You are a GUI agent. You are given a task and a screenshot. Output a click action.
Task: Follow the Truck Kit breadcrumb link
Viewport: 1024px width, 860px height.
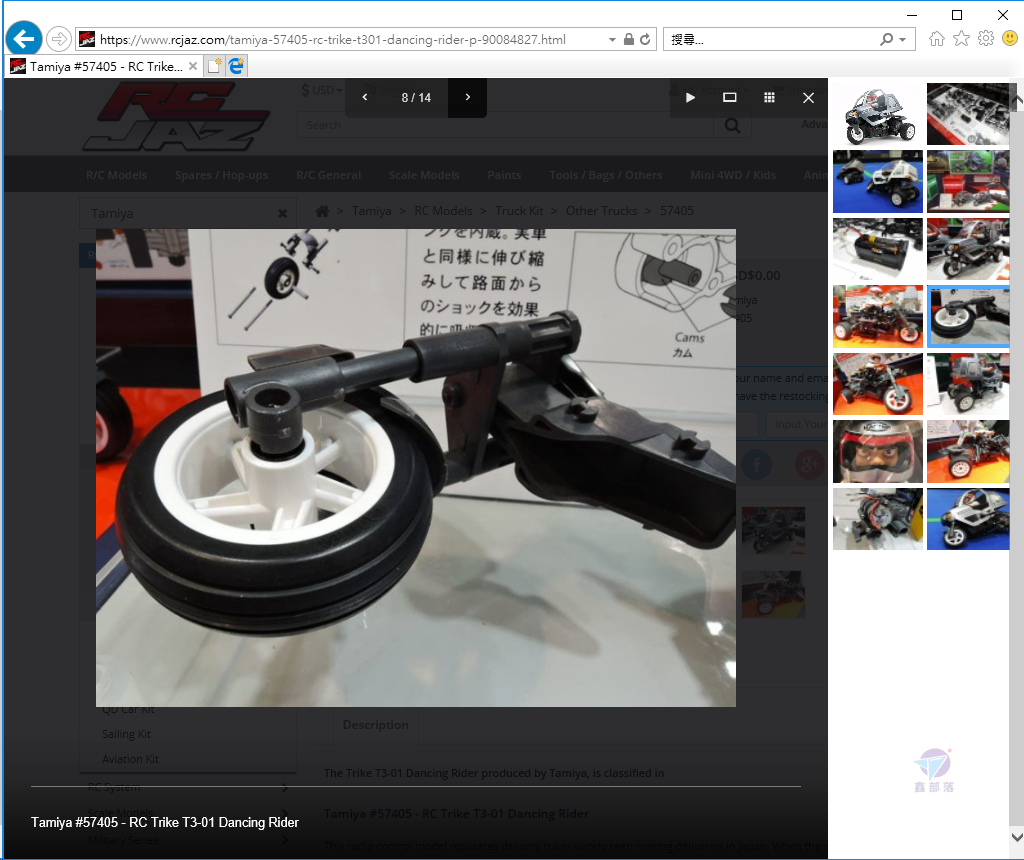[x=519, y=211]
